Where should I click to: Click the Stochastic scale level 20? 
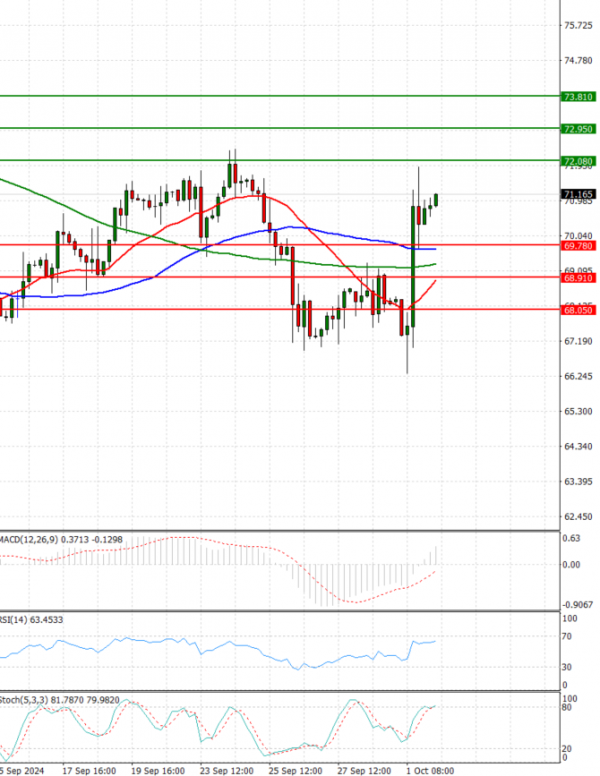click(x=568, y=749)
